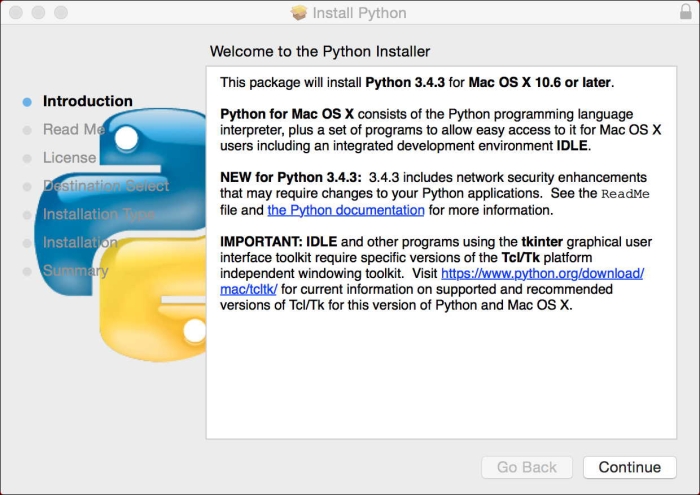The image size is (700, 495).
Task: Click the bold 'Tcl/Tk' text
Action: [521, 258]
